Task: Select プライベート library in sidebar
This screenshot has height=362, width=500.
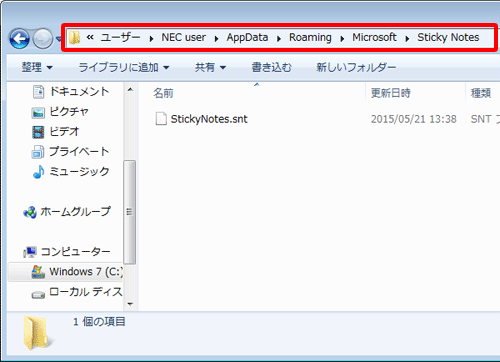Action: (79, 152)
